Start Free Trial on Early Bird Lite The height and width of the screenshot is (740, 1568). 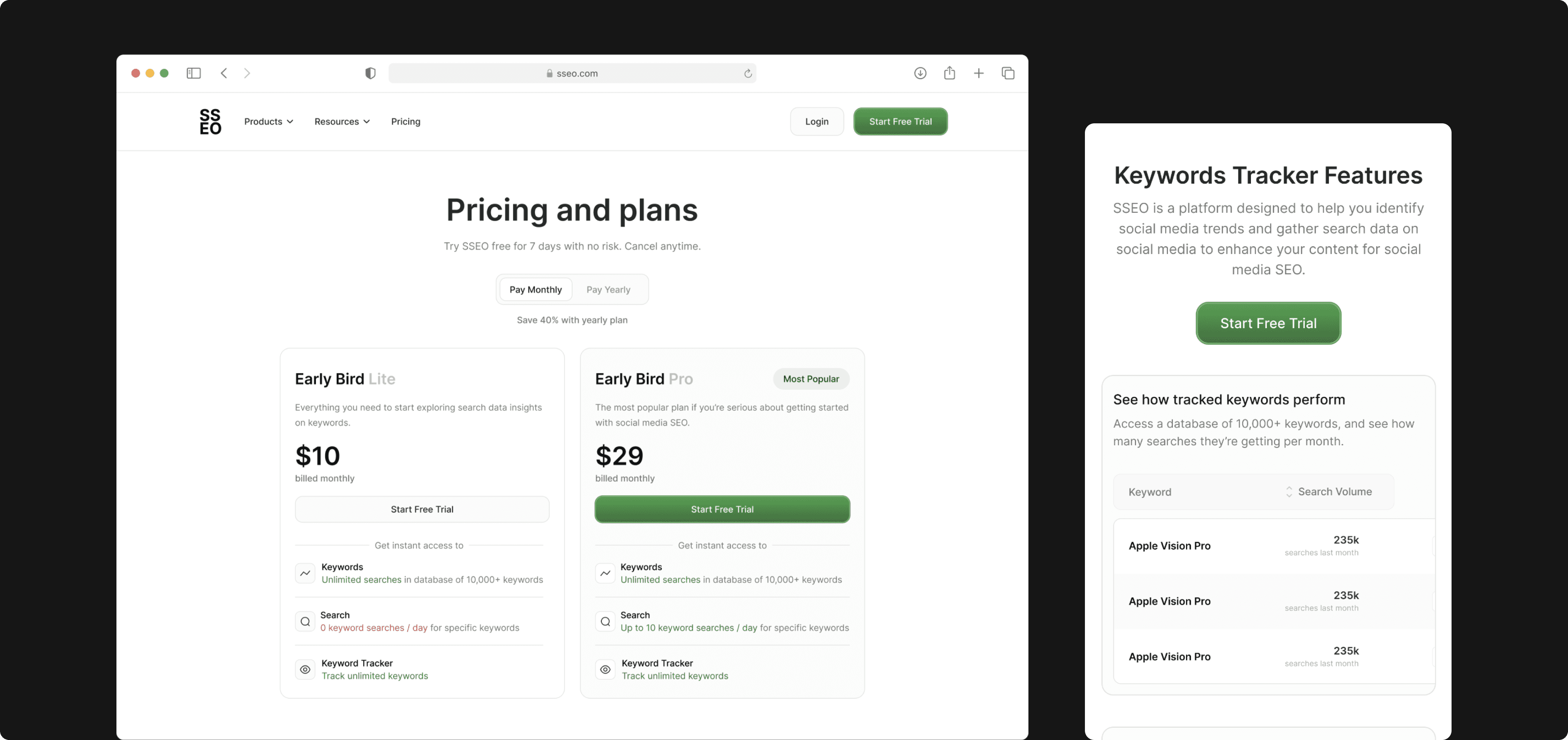[422, 509]
